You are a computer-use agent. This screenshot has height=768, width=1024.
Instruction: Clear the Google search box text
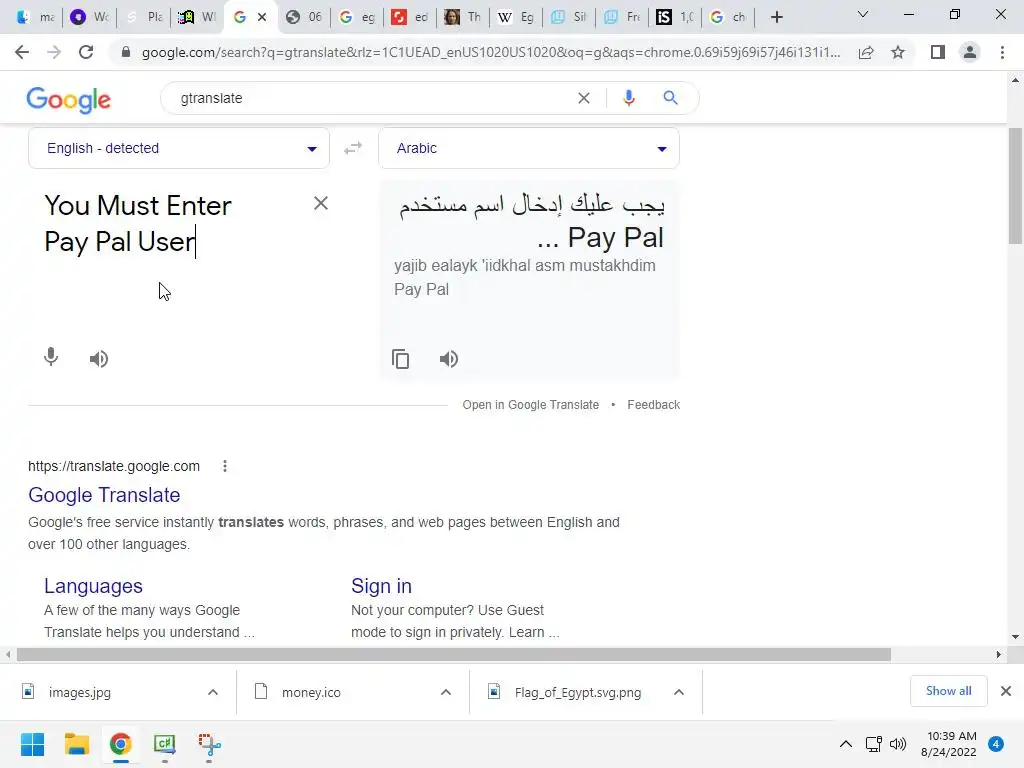pyautogui.click(x=584, y=98)
